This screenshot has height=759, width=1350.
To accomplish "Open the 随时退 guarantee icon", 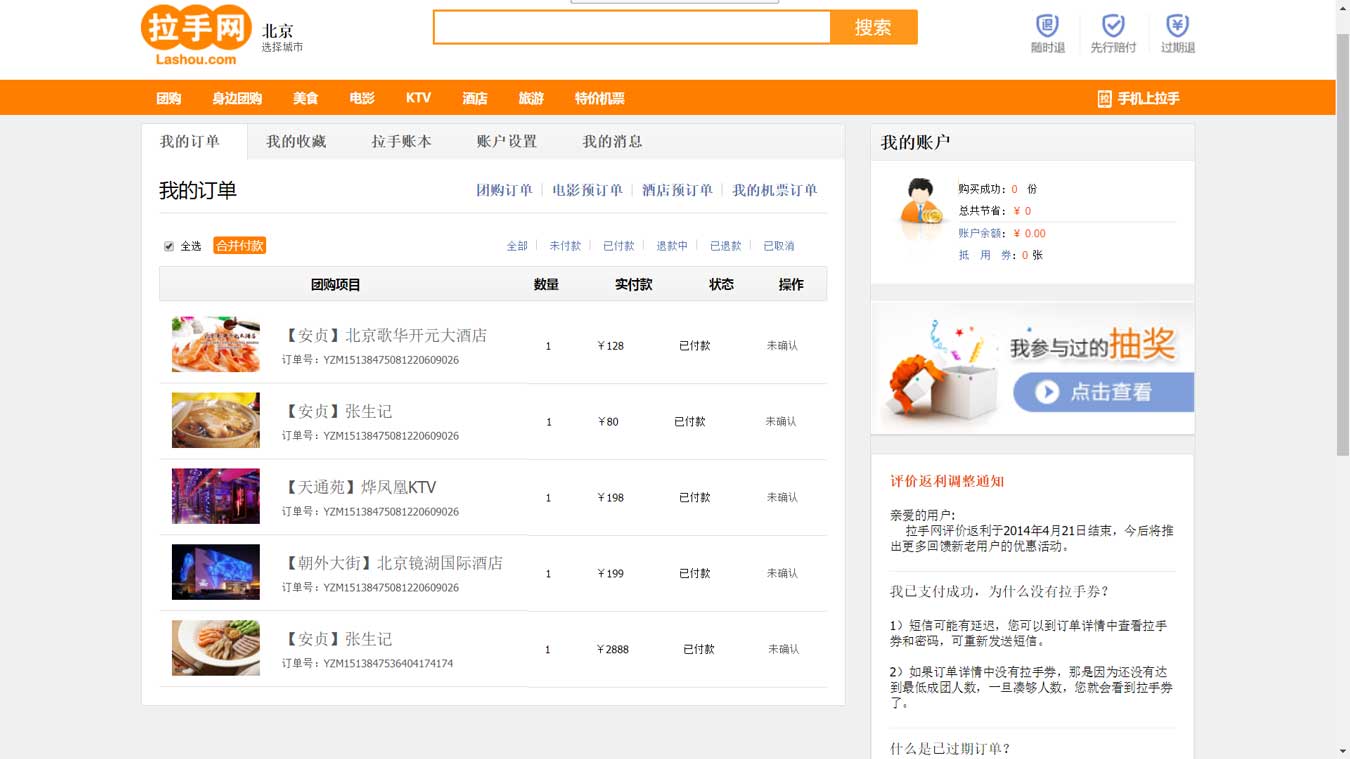I will [1047, 33].
